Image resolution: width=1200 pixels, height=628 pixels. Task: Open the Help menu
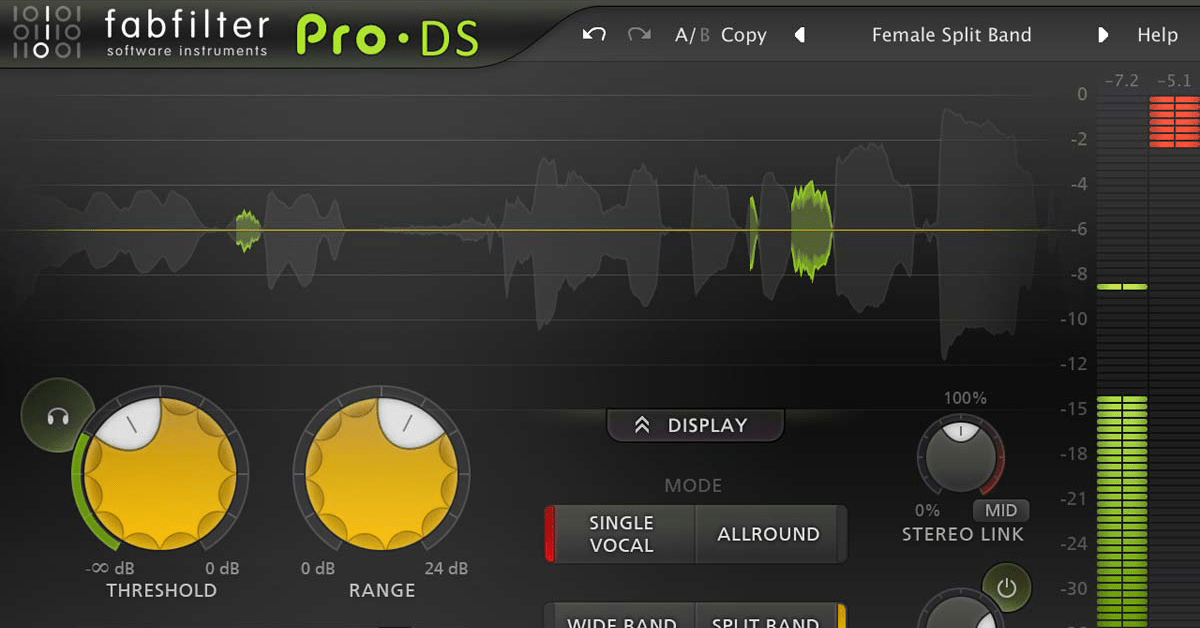[1159, 34]
